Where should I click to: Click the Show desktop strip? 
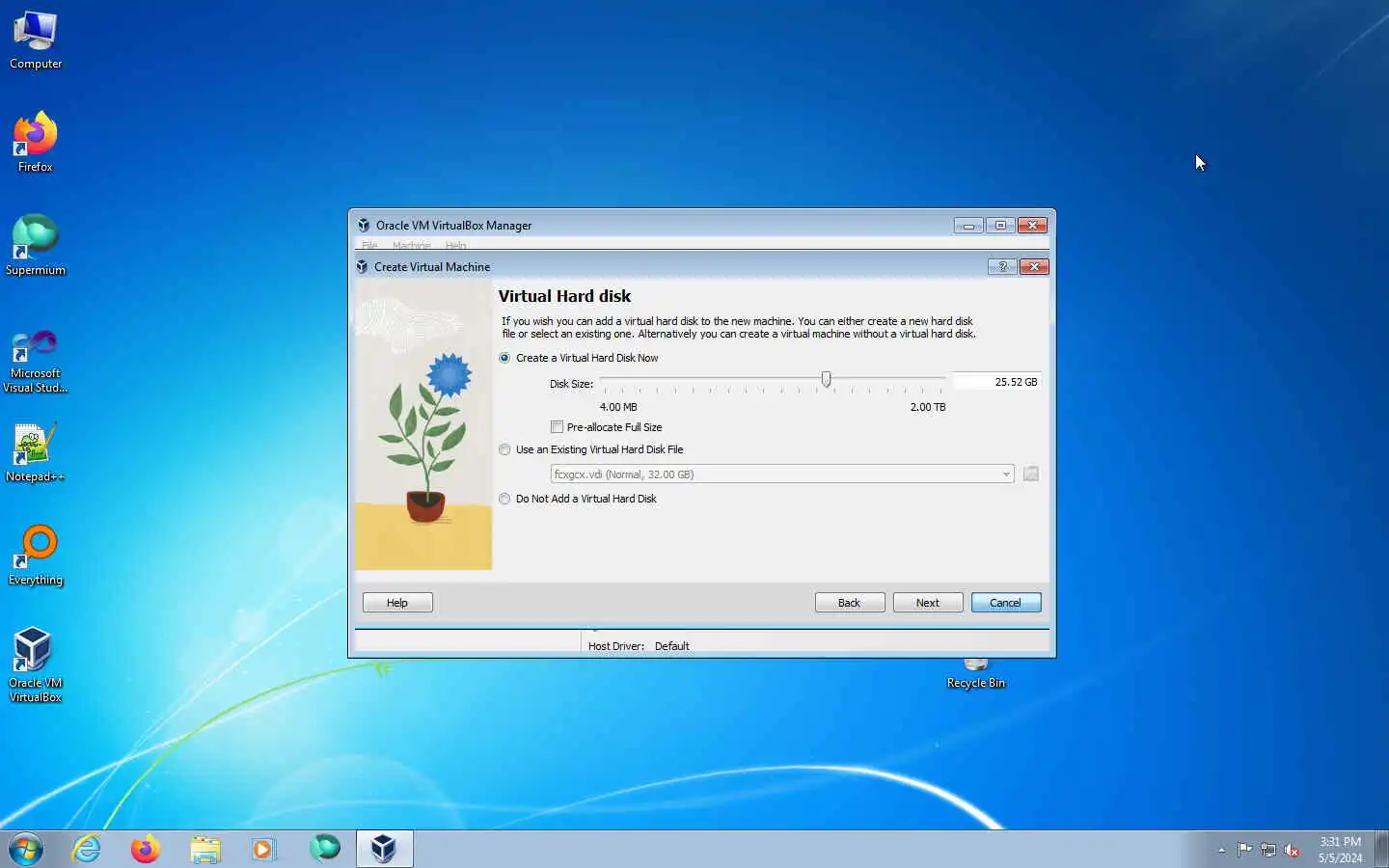[1381, 850]
